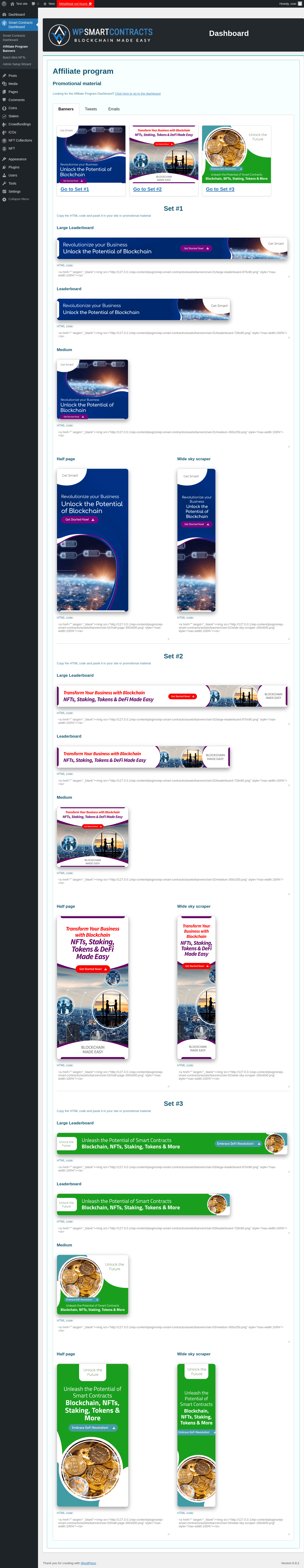The height and width of the screenshot is (1568, 304).
Task: Follow the WordPress link in the footer
Action: click(x=88, y=1563)
